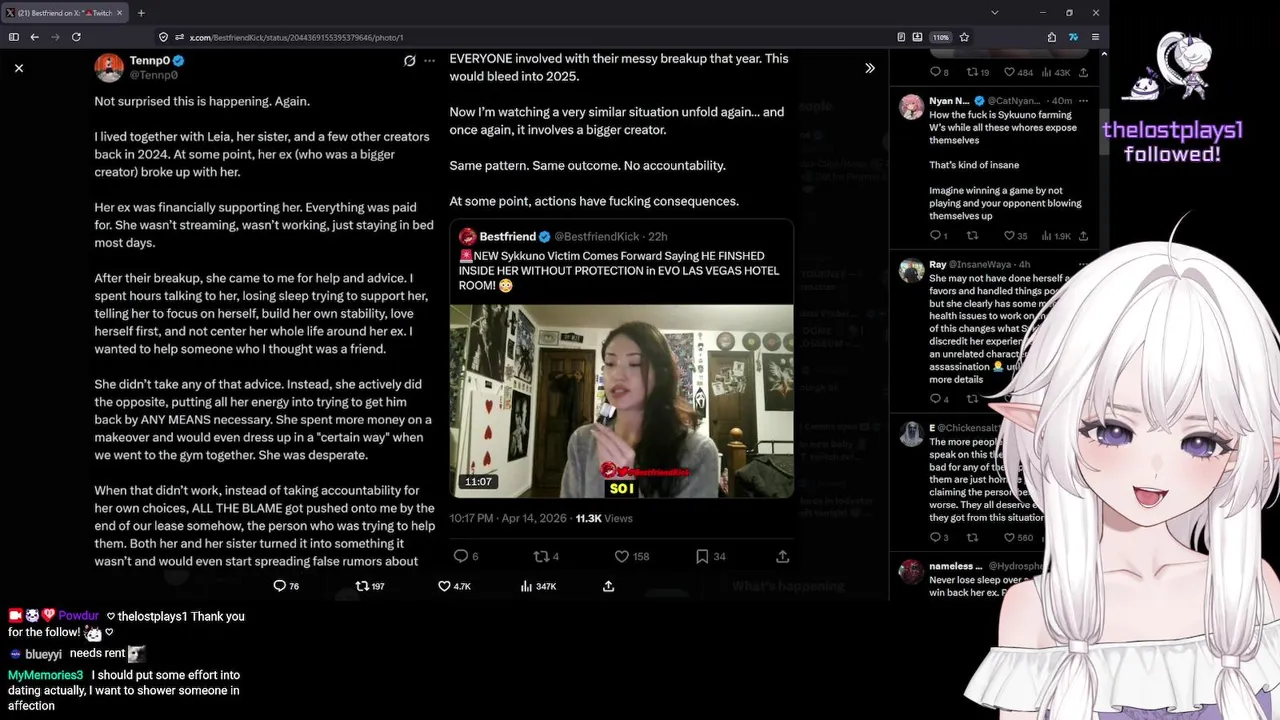Reply to Tenp0's post with 76 replies

(x=286, y=586)
